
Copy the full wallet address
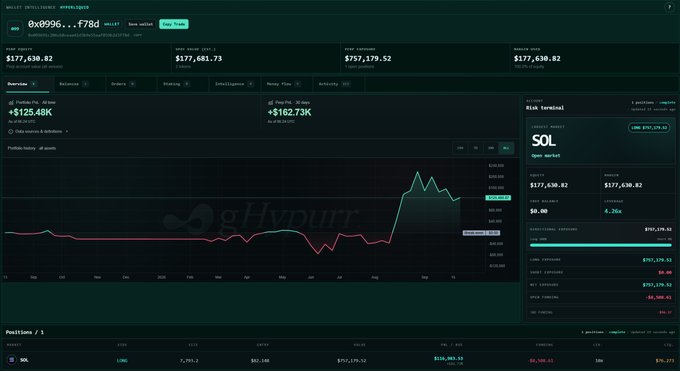[137, 35]
